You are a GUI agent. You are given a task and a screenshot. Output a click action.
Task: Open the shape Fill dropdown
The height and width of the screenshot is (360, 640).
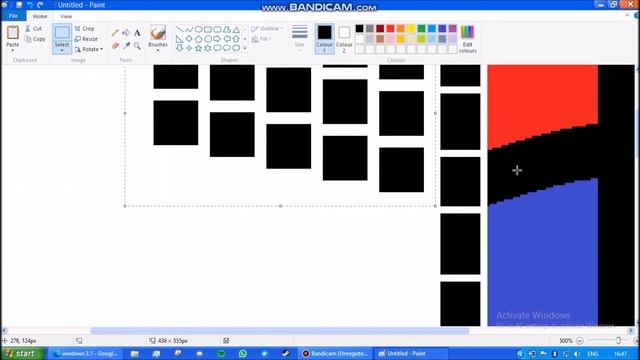[262, 39]
